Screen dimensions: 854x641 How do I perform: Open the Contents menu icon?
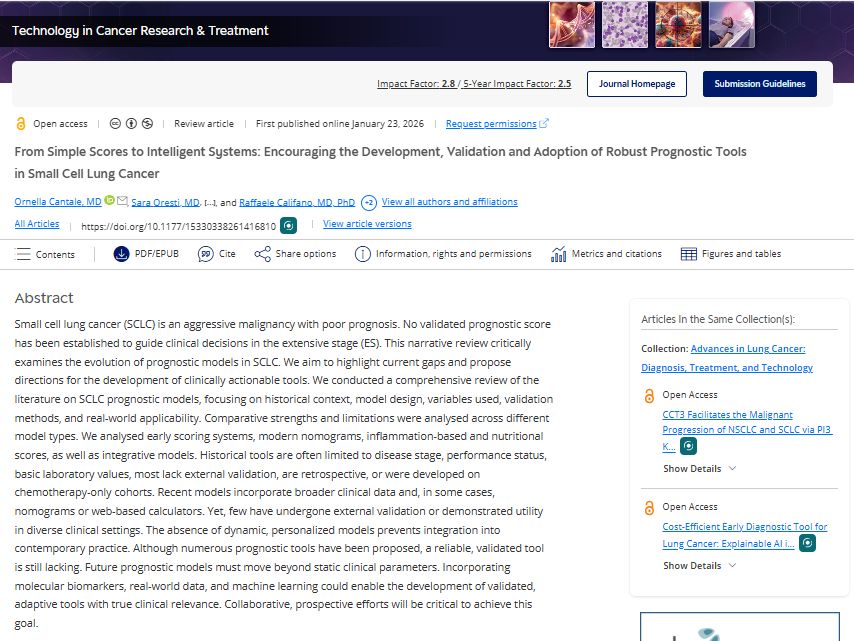tap(24, 254)
